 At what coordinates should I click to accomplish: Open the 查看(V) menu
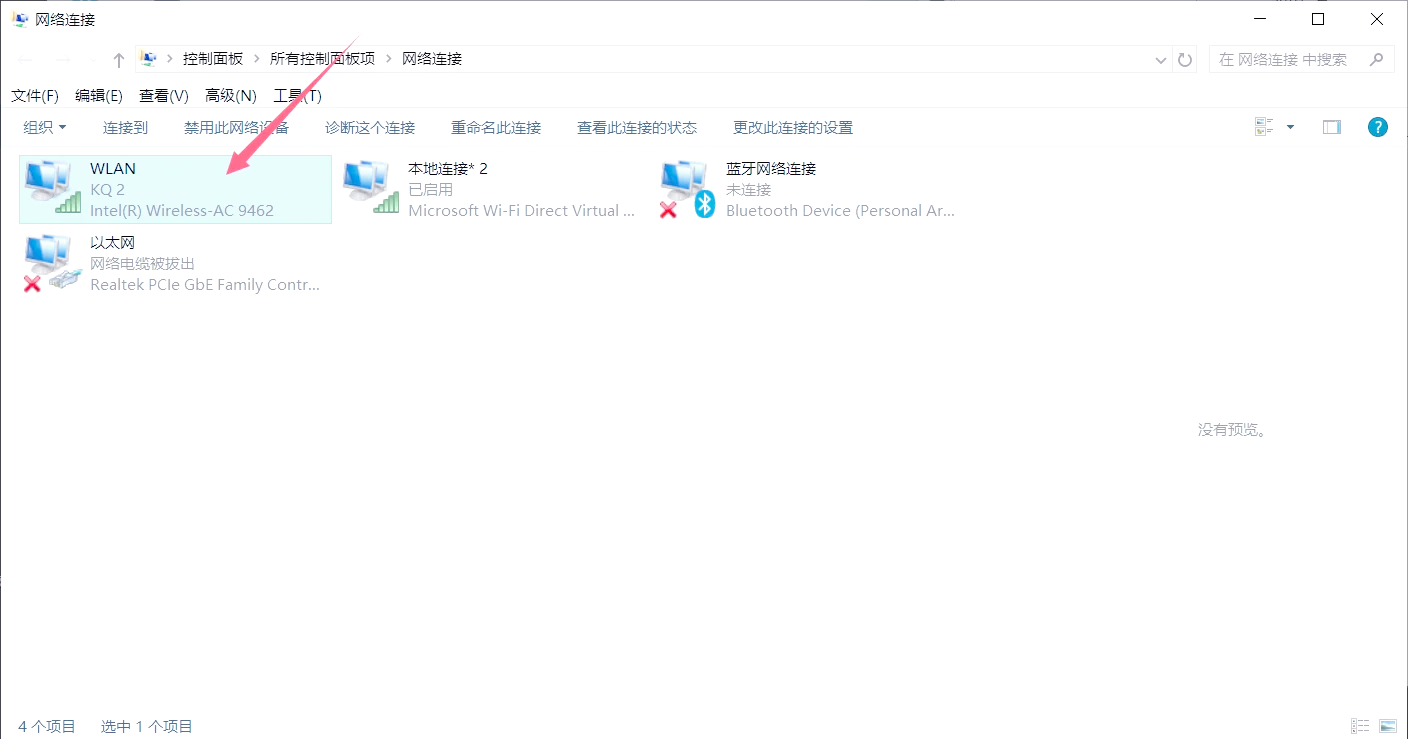pos(164,96)
